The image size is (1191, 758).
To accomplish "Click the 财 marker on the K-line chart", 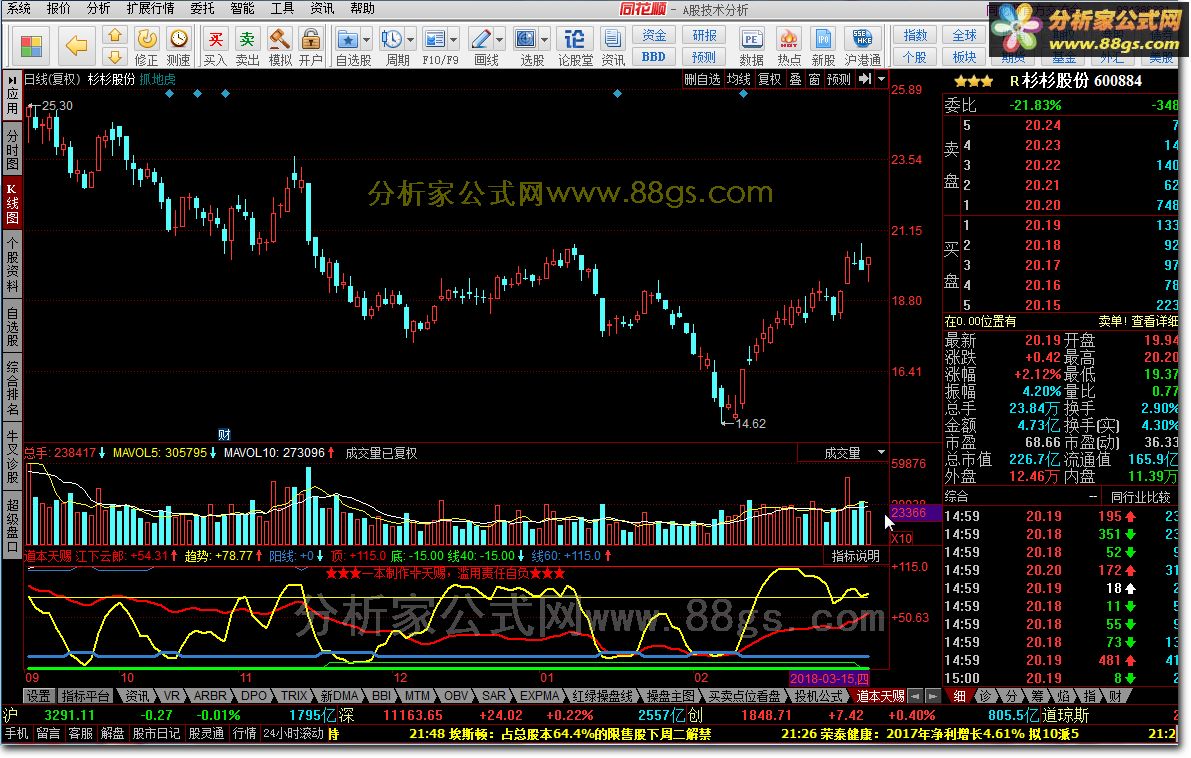I will tap(224, 434).
